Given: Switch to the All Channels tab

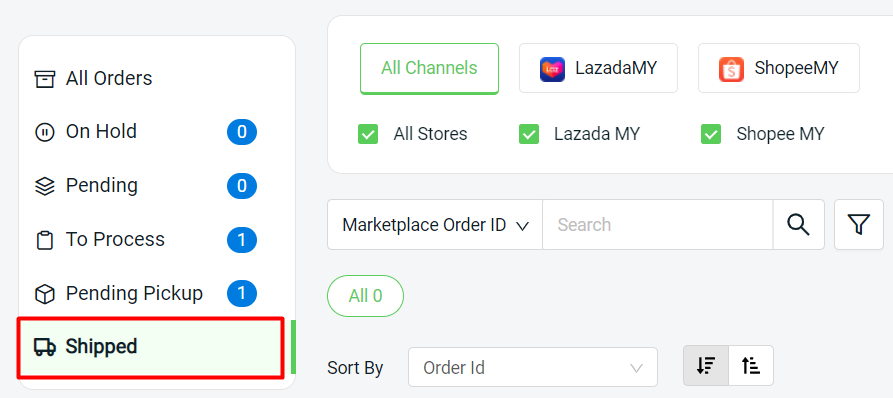Looking at the screenshot, I should tap(429, 68).
